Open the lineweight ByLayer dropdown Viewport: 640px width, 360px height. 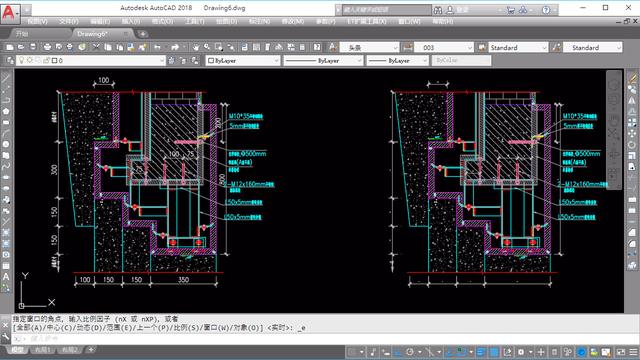click(398, 60)
